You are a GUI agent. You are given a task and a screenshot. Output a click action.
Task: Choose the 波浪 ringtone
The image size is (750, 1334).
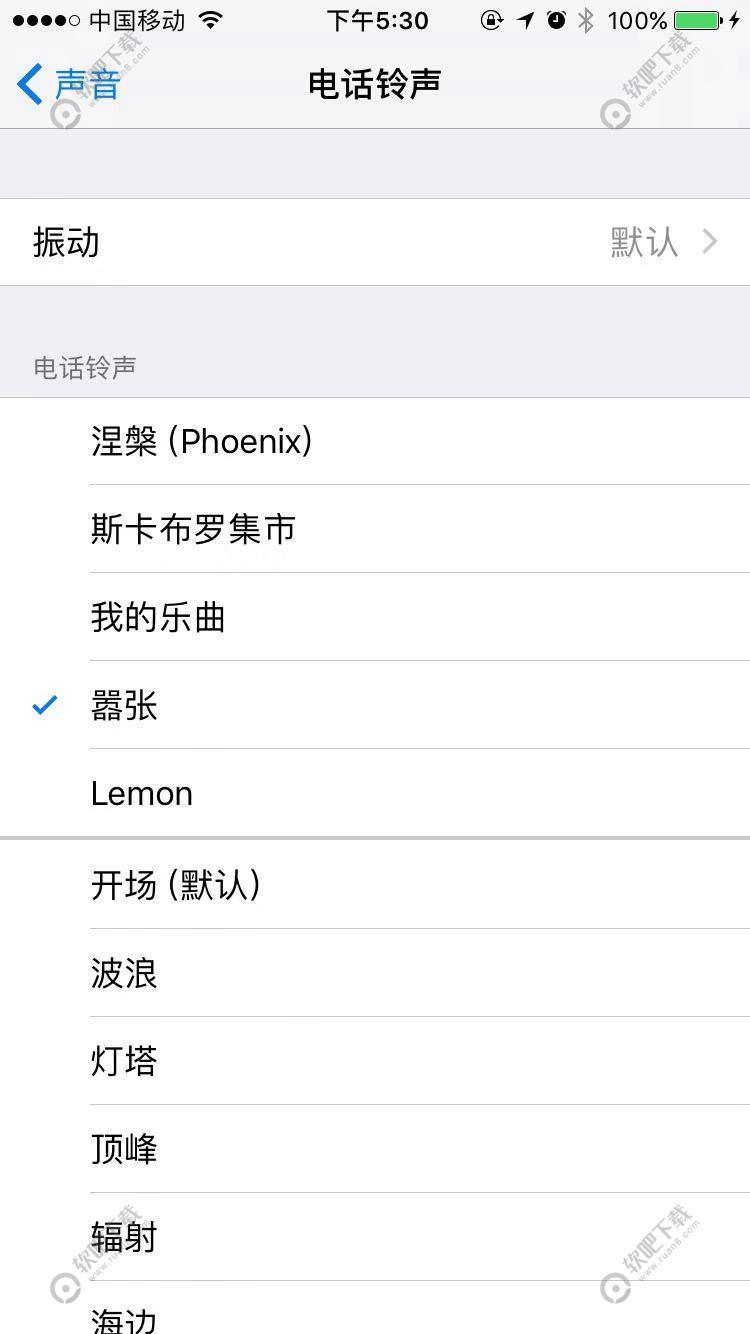click(x=124, y=973)
